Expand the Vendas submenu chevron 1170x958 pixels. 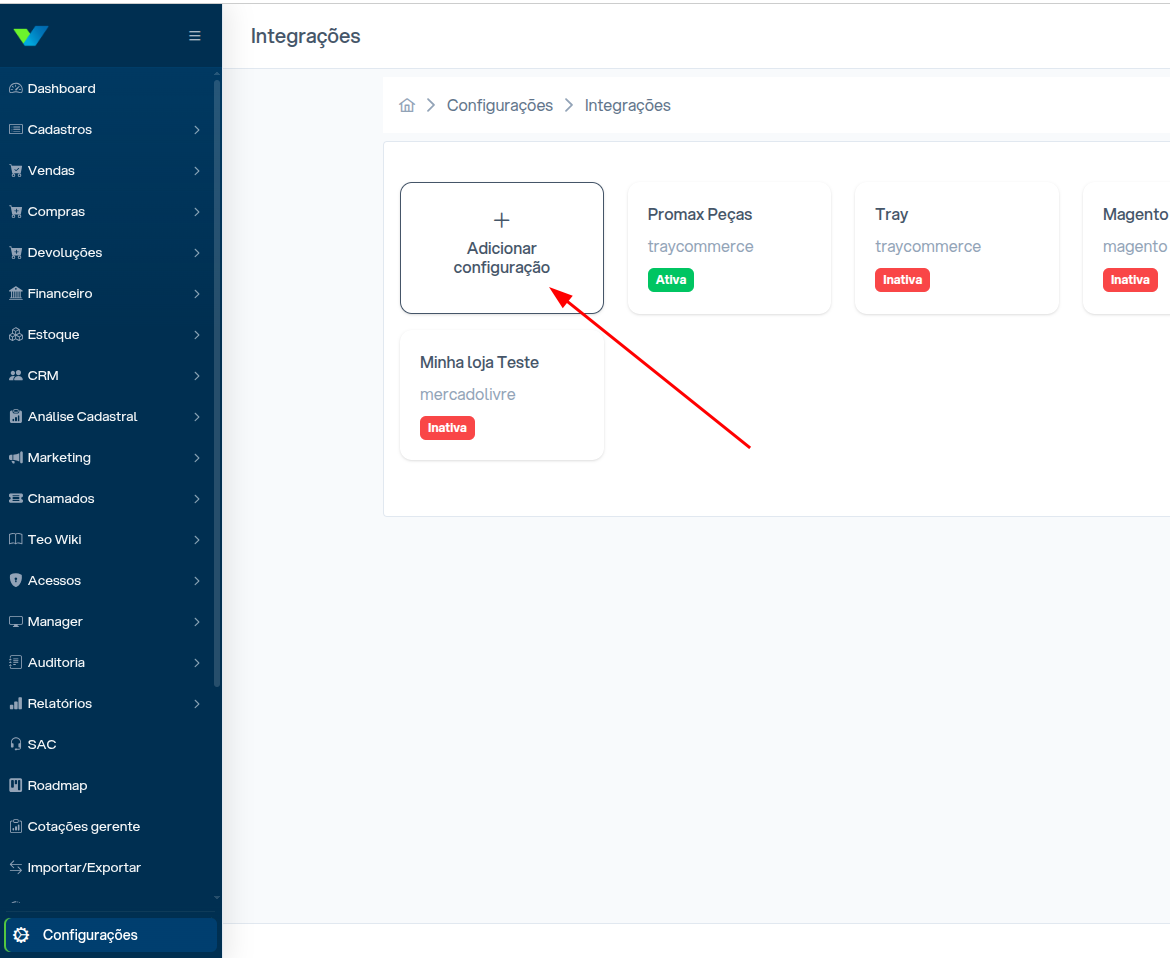[197, 171]
